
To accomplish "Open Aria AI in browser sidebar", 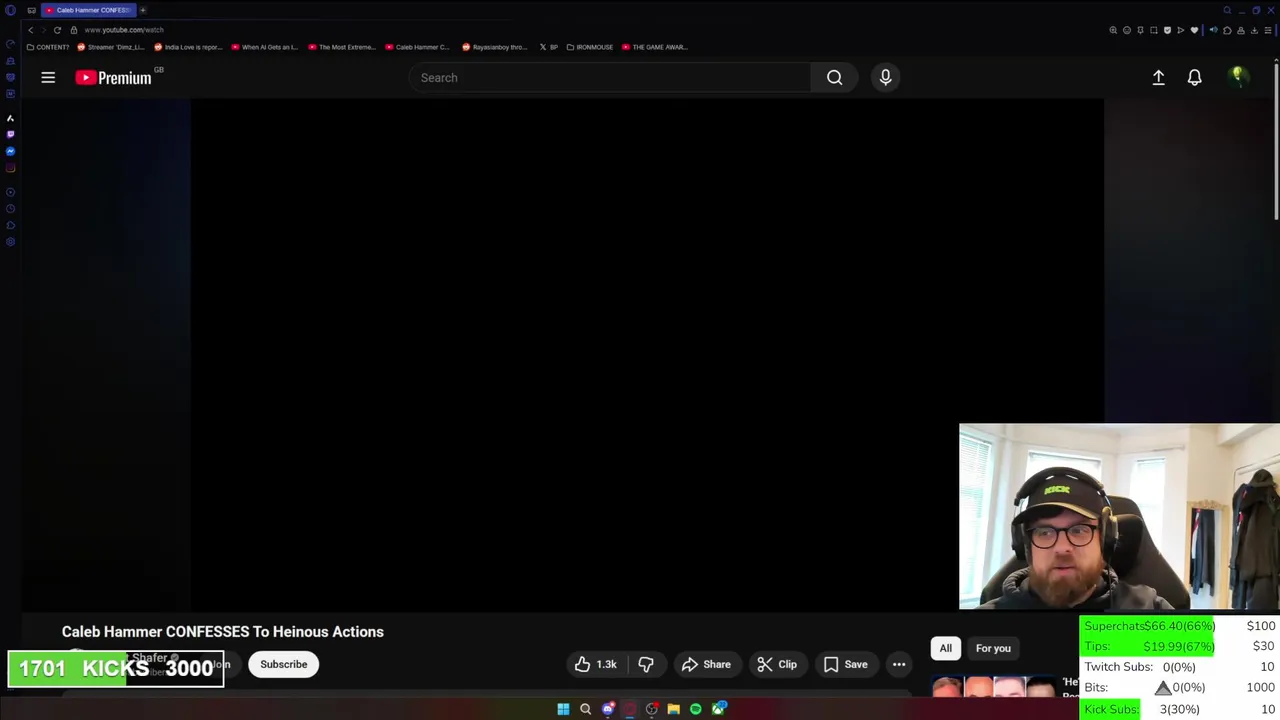I will click(10, 118).
